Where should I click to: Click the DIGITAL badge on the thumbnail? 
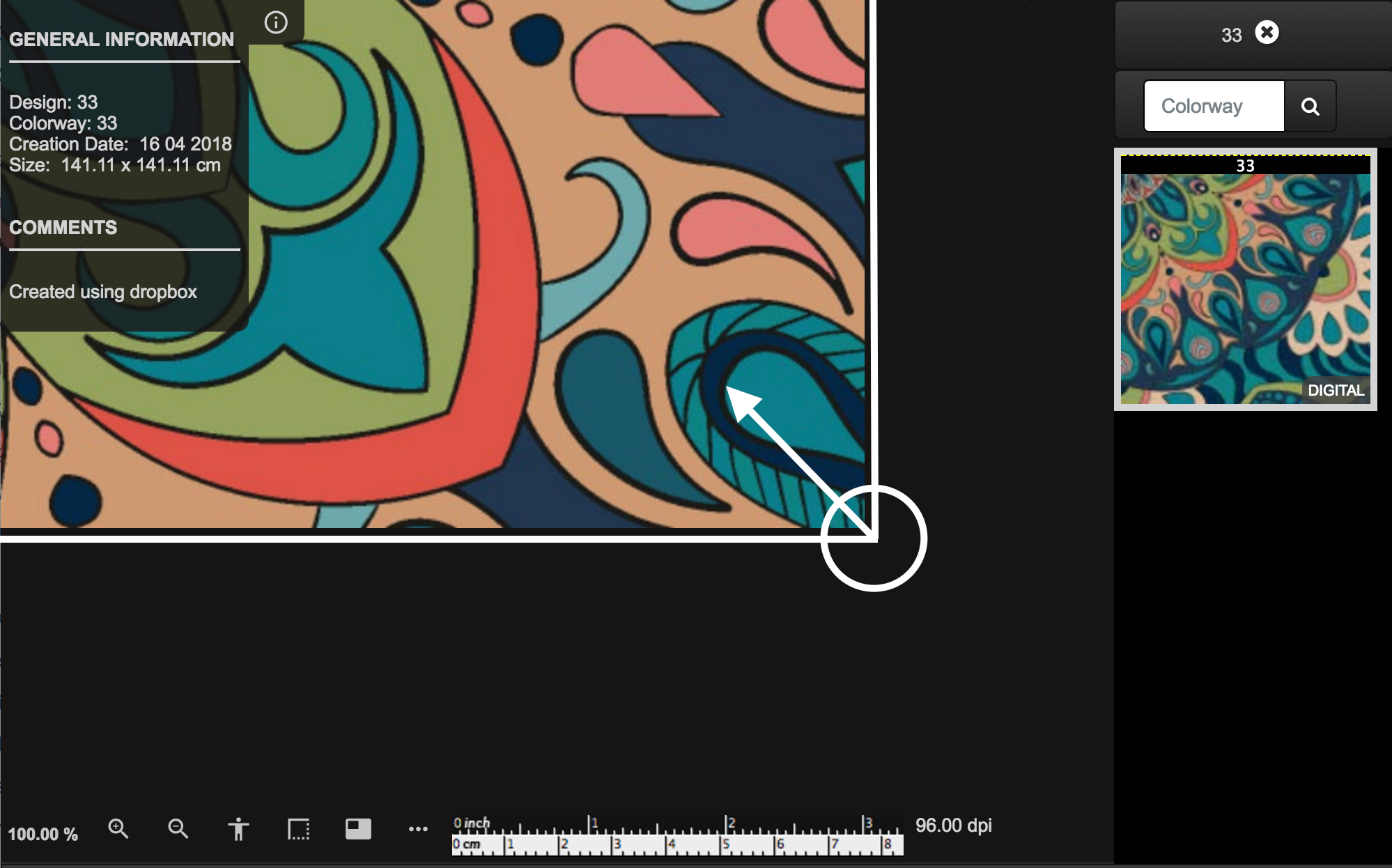point(1335,390)
